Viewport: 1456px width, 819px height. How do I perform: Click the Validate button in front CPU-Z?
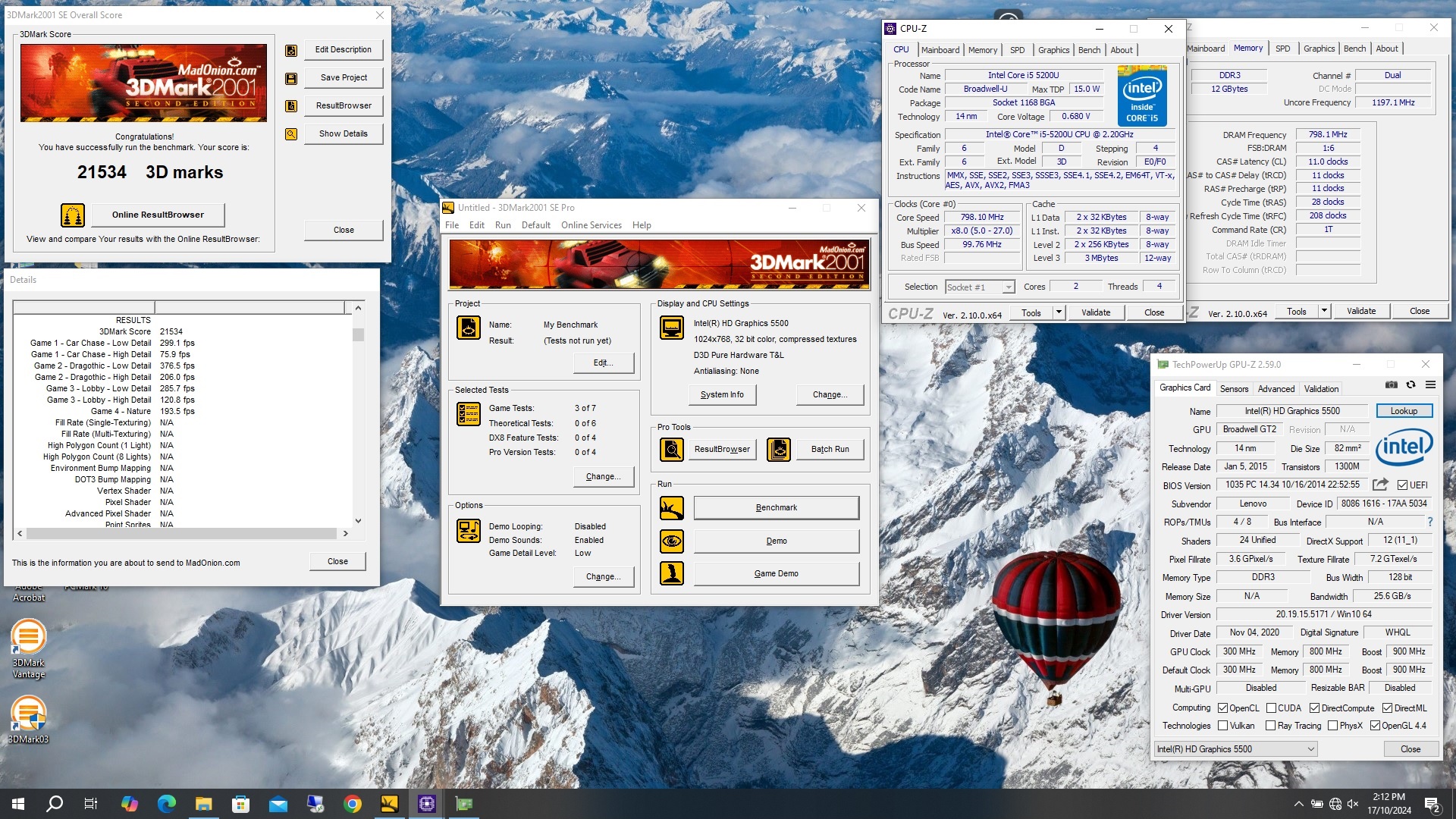(x=1095, y=312)
